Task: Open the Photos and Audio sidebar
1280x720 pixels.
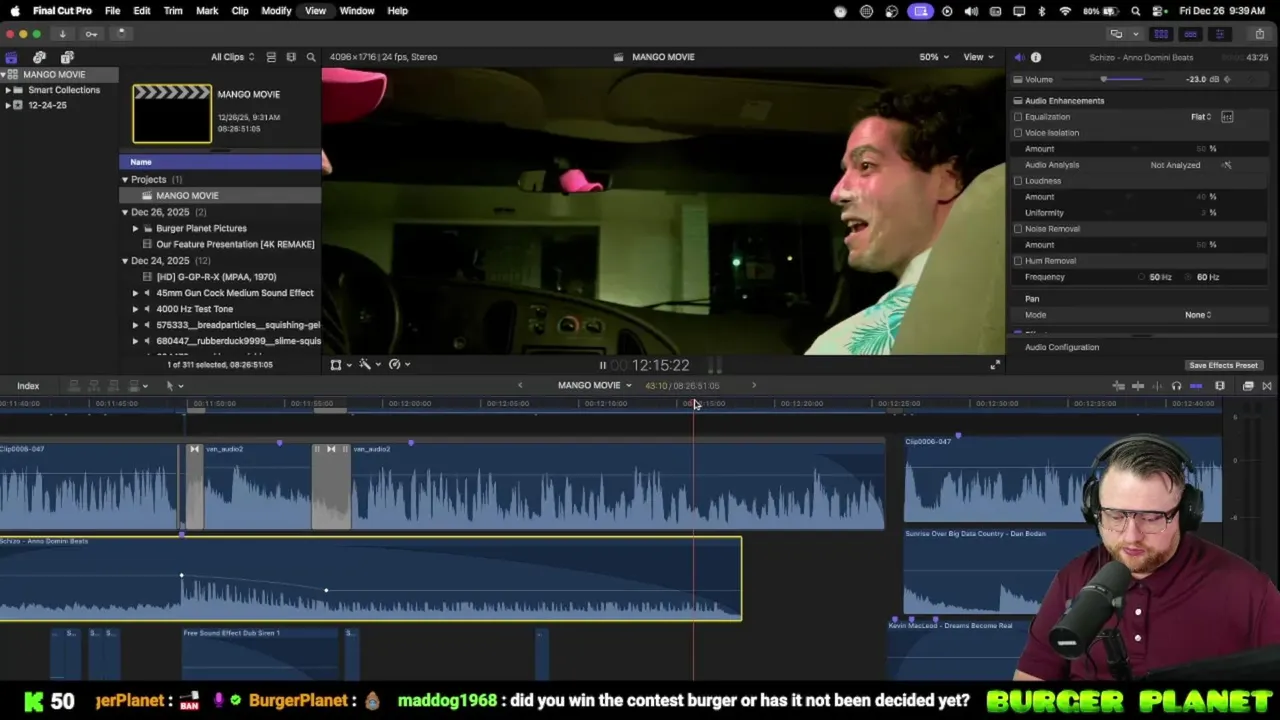Action: 39,57
